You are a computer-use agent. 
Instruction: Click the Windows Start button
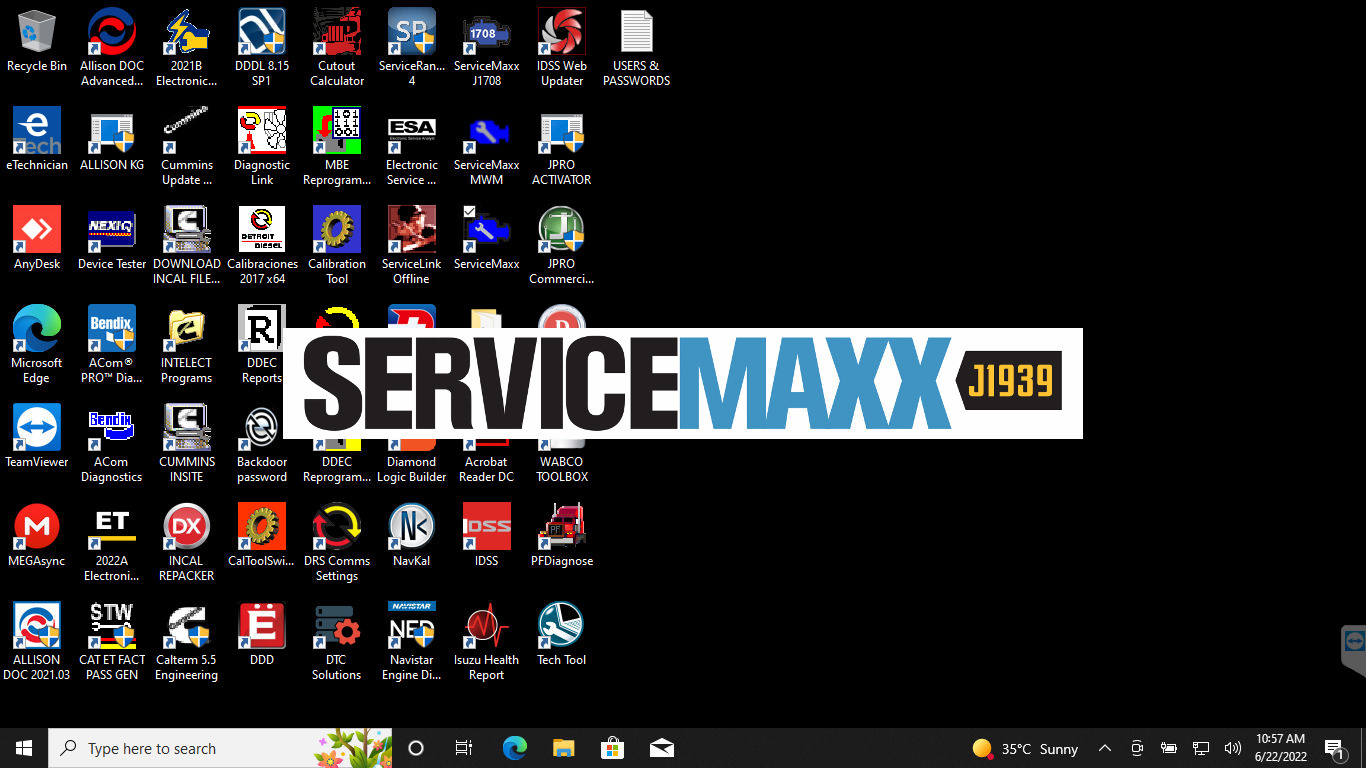[24, 748]
